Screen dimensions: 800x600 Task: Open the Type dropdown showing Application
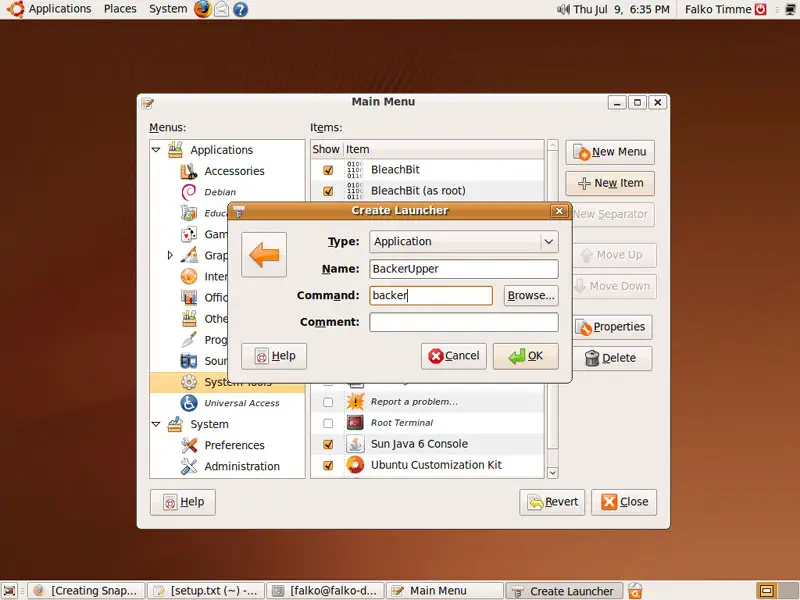[464, 242]
